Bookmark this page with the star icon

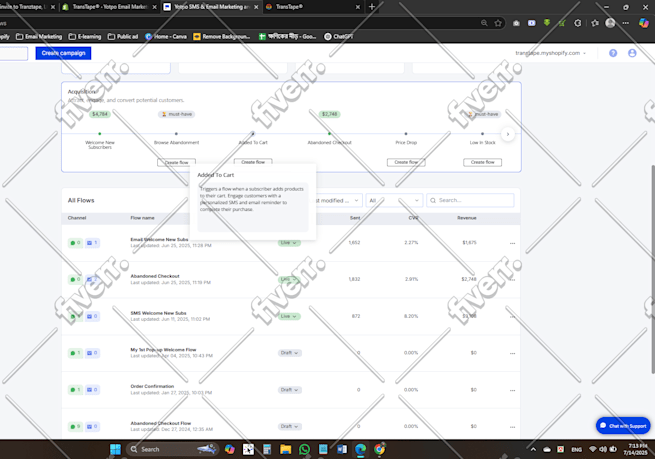498,23
